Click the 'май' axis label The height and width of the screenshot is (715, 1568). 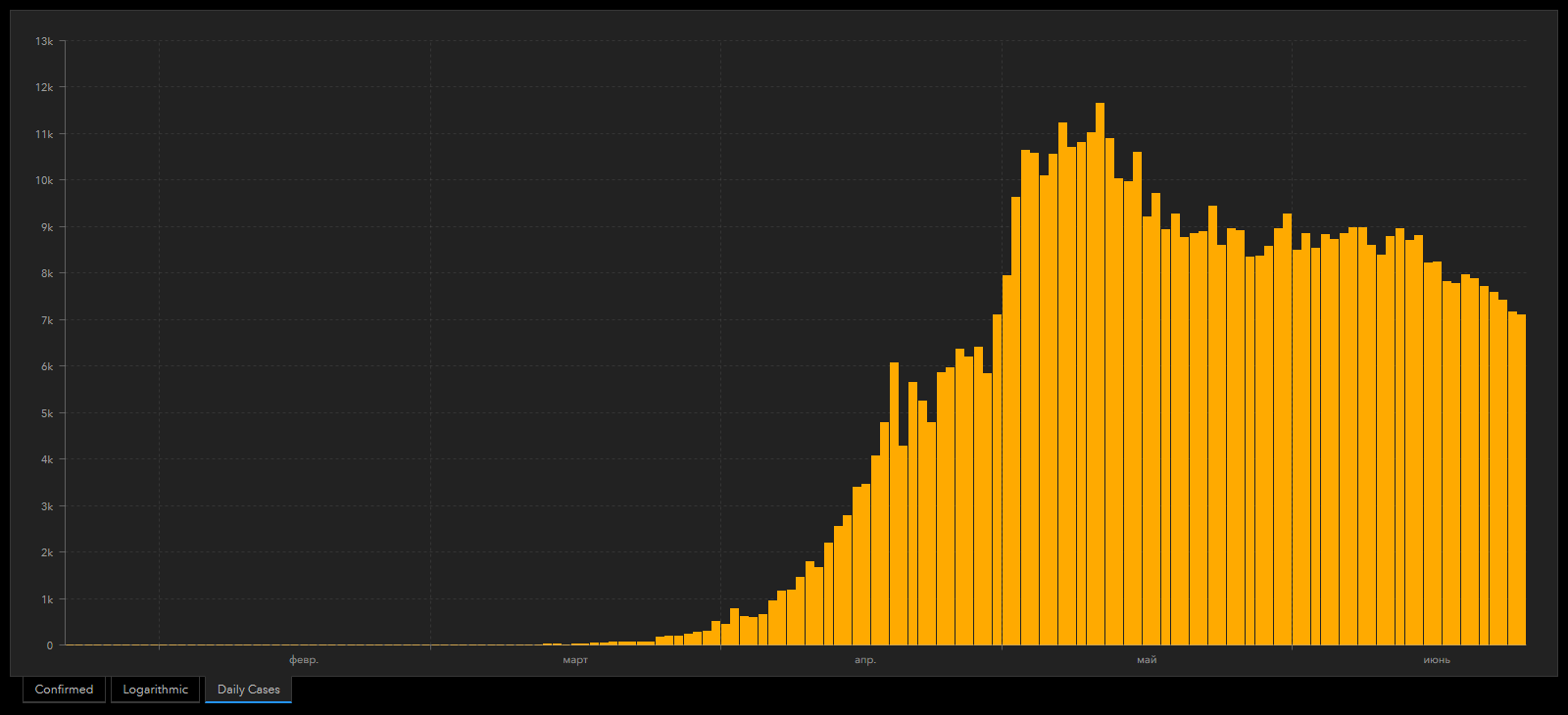[x=1147, y=660]
